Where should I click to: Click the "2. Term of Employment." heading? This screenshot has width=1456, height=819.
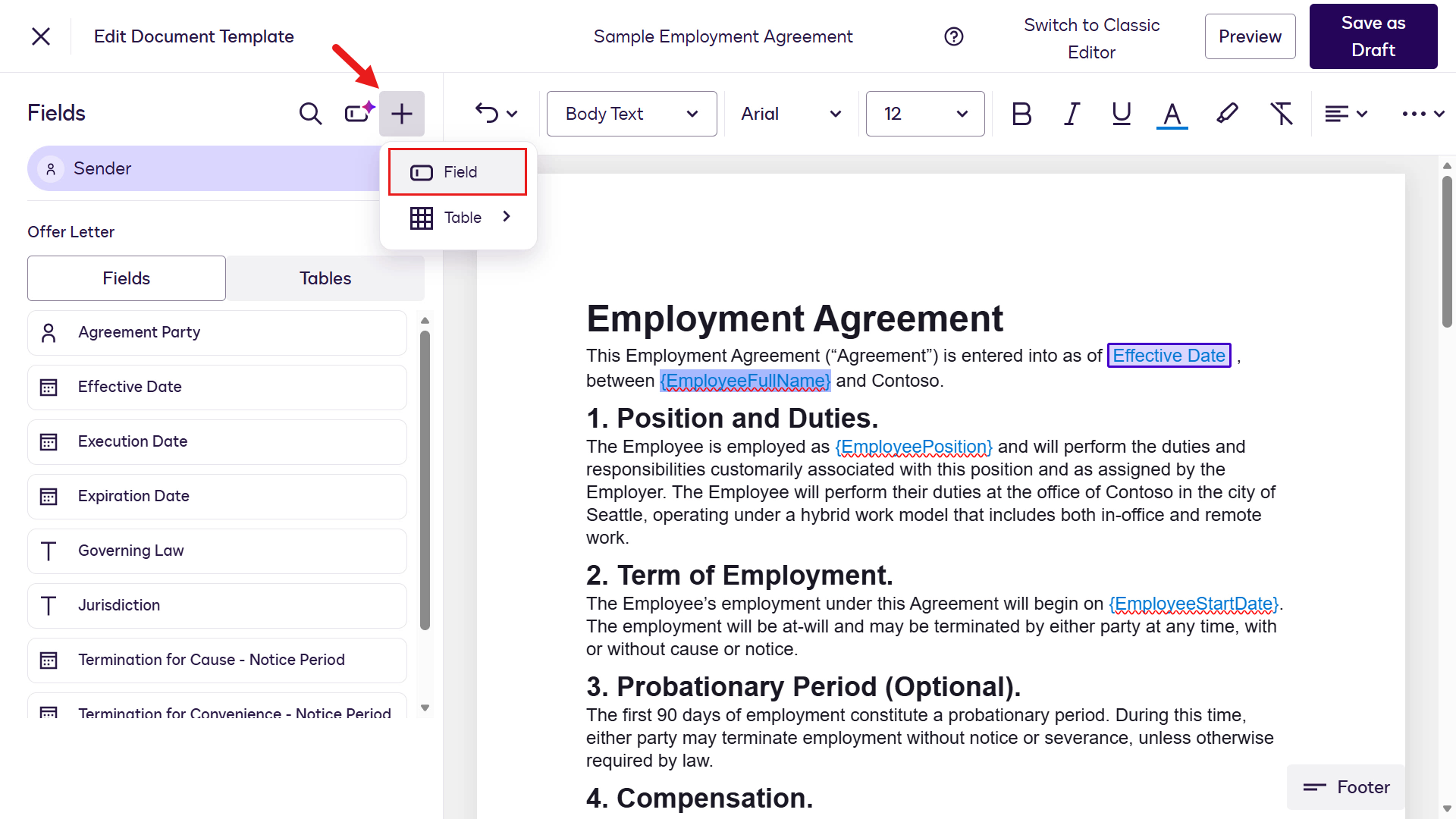[x=739, y=576]
